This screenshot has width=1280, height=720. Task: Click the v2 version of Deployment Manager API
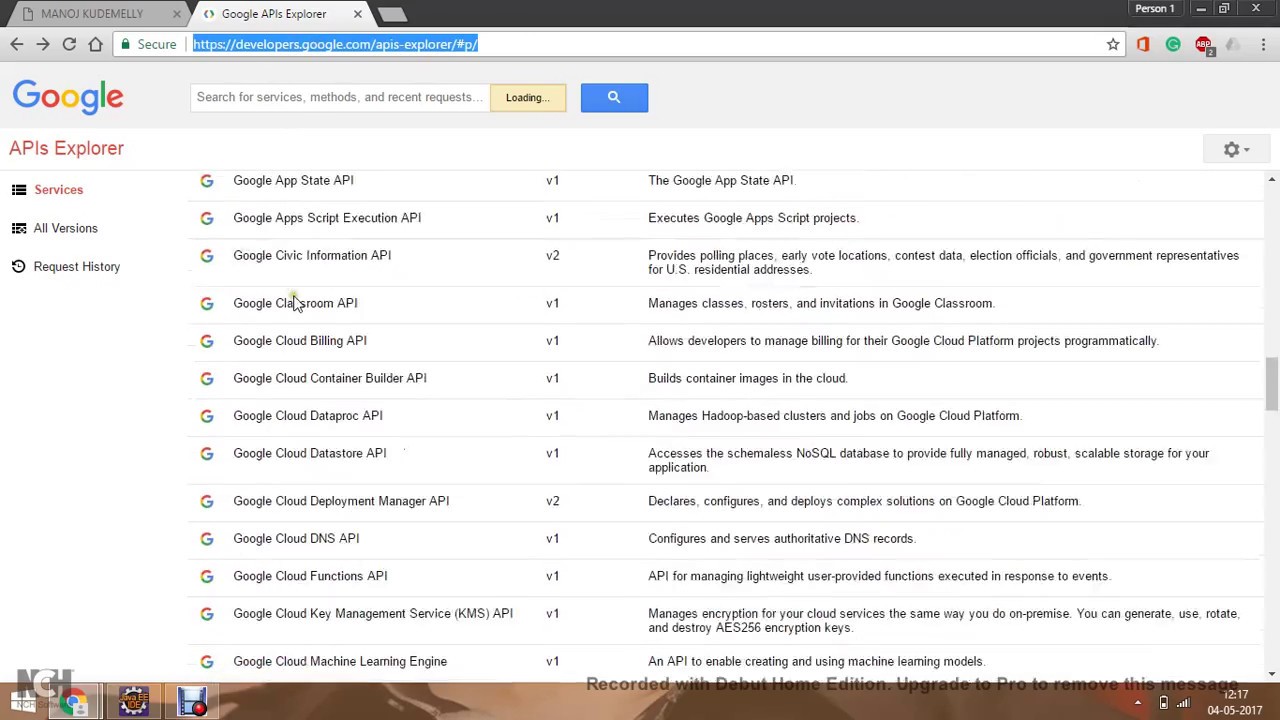[553, 501]
